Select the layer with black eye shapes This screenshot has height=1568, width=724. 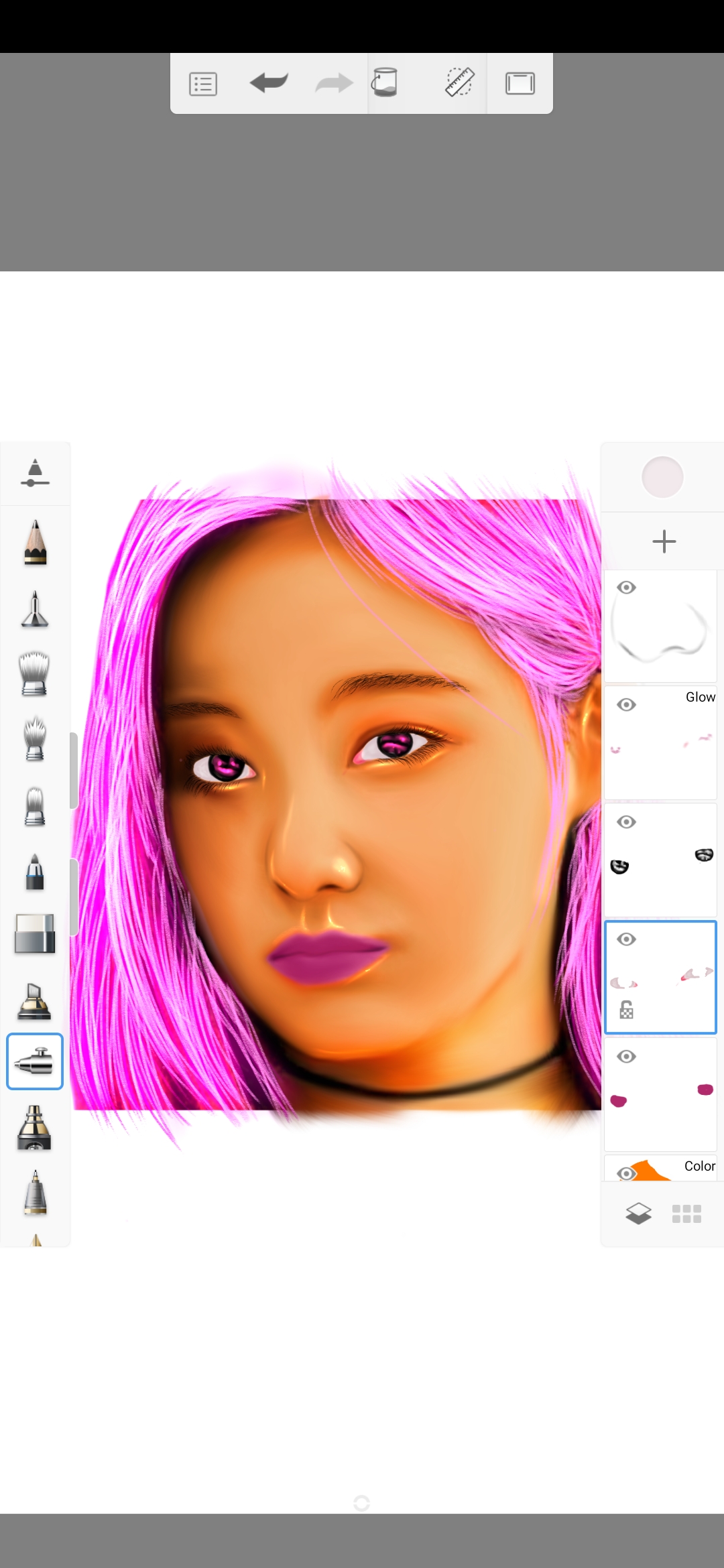[661, 860]
